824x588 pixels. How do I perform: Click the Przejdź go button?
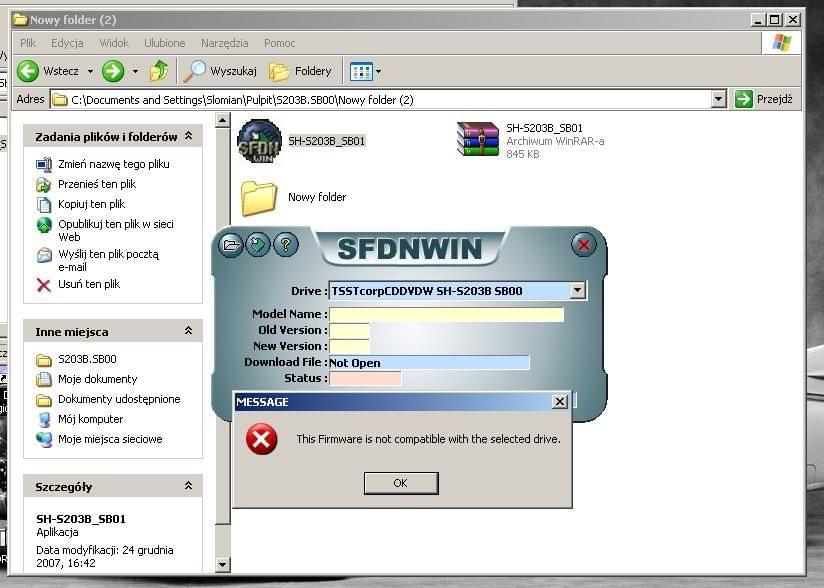pos(764,99)
